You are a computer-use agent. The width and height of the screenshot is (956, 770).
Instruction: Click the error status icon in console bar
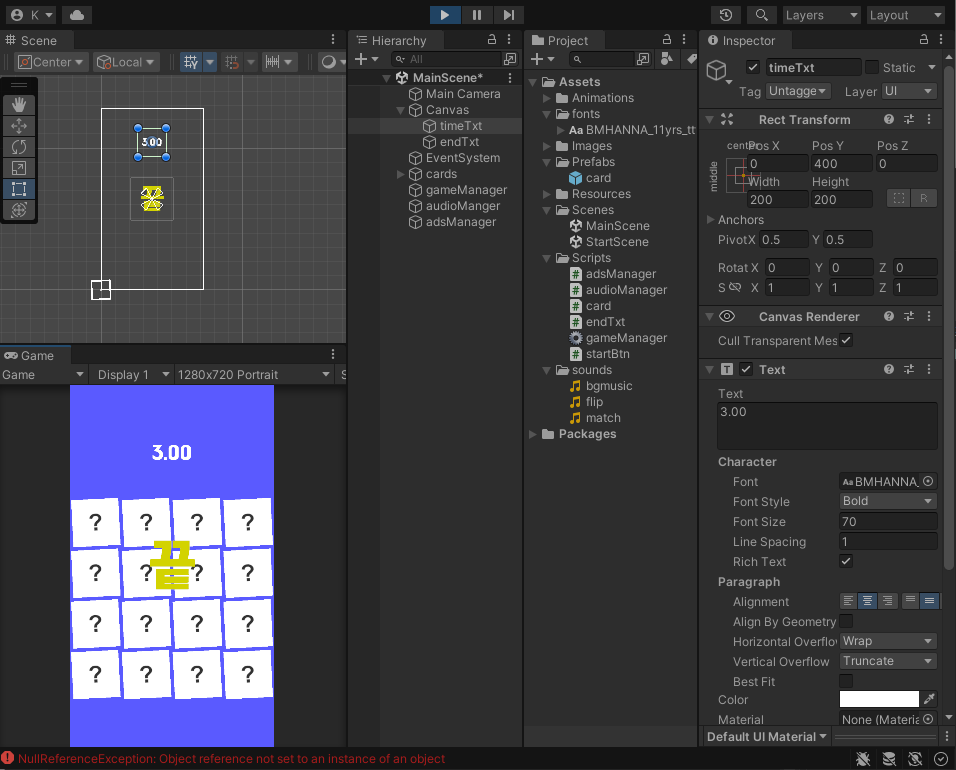[x=7, y=758]
